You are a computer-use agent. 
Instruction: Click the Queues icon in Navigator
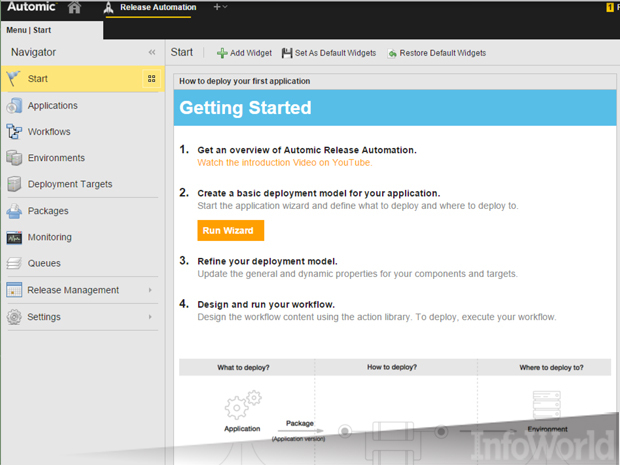click(14, 264)
